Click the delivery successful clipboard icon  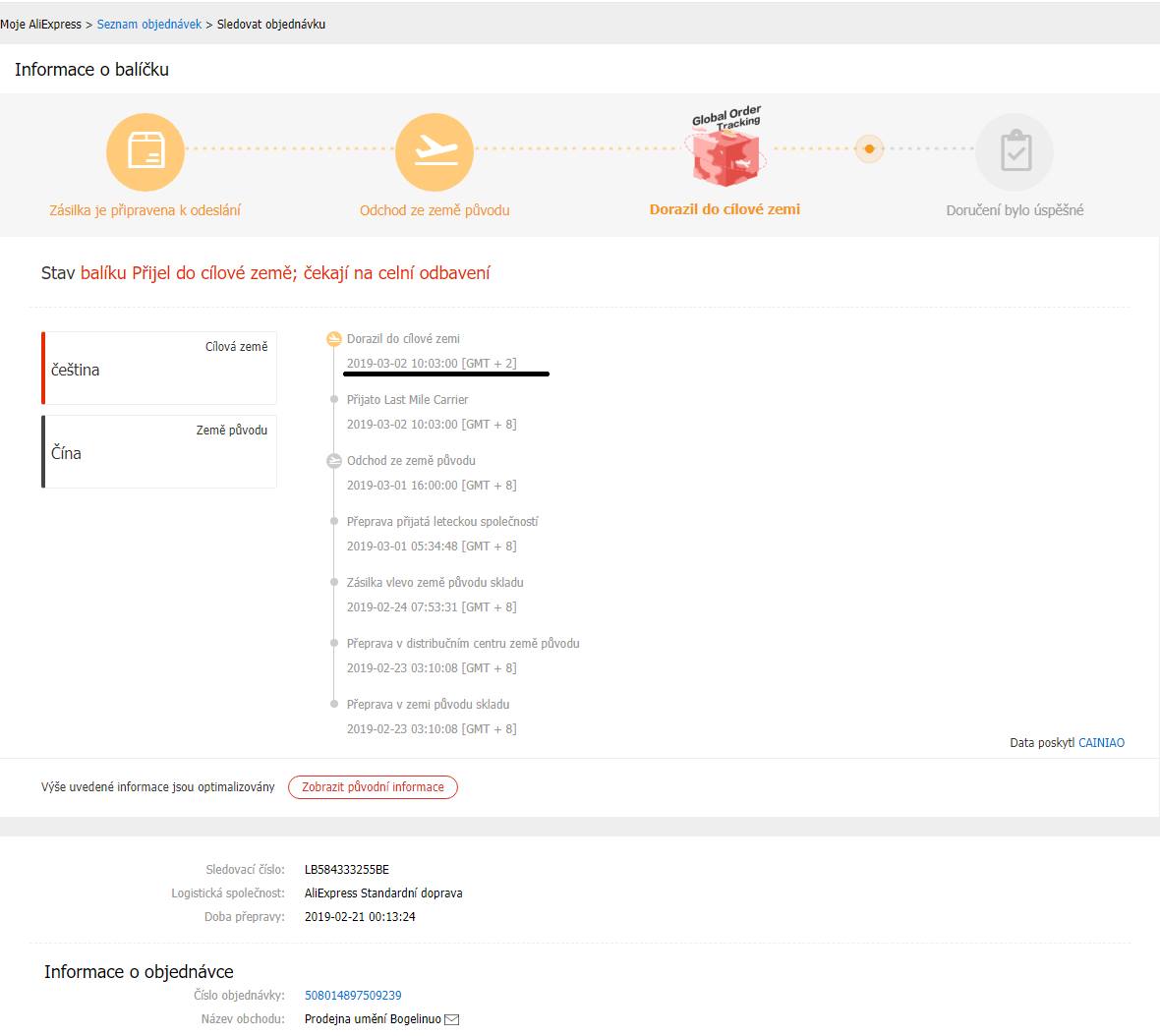point(1015,152)
